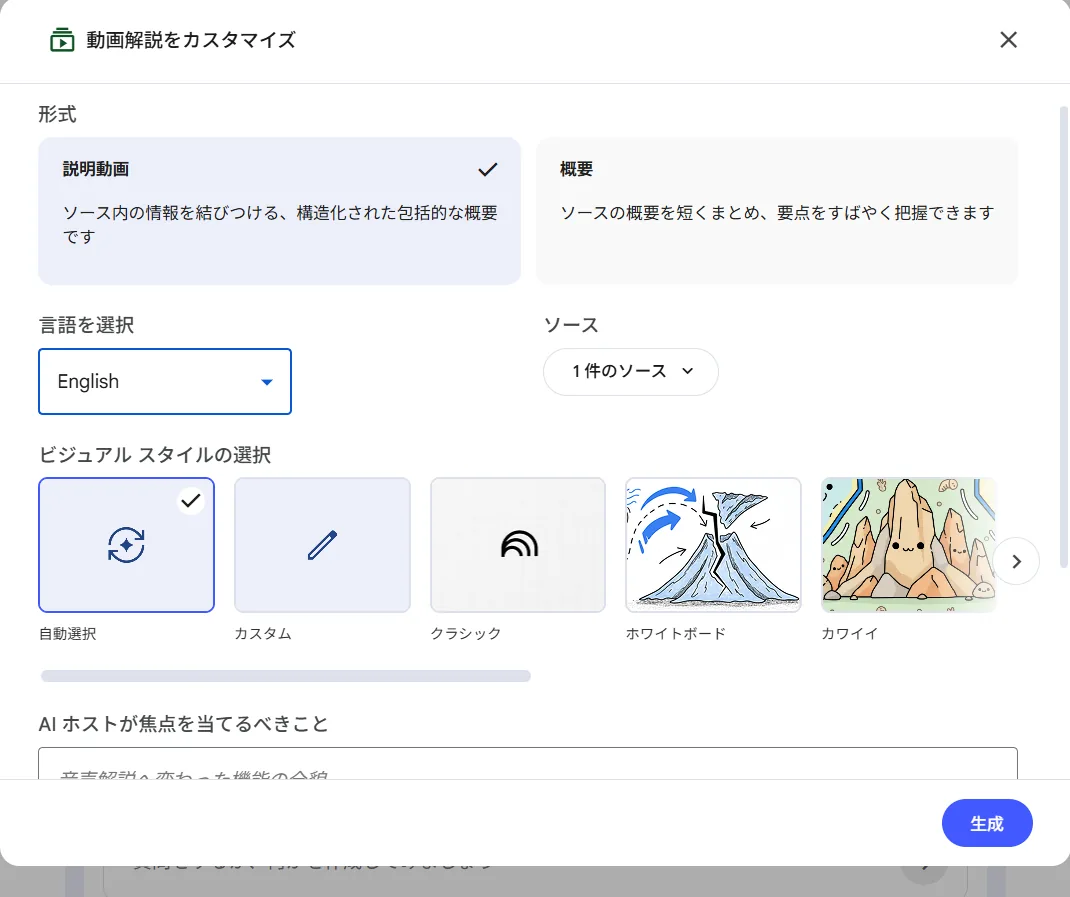
Task: Click the video overview icon in header
Action: click(x=62, y=40)
